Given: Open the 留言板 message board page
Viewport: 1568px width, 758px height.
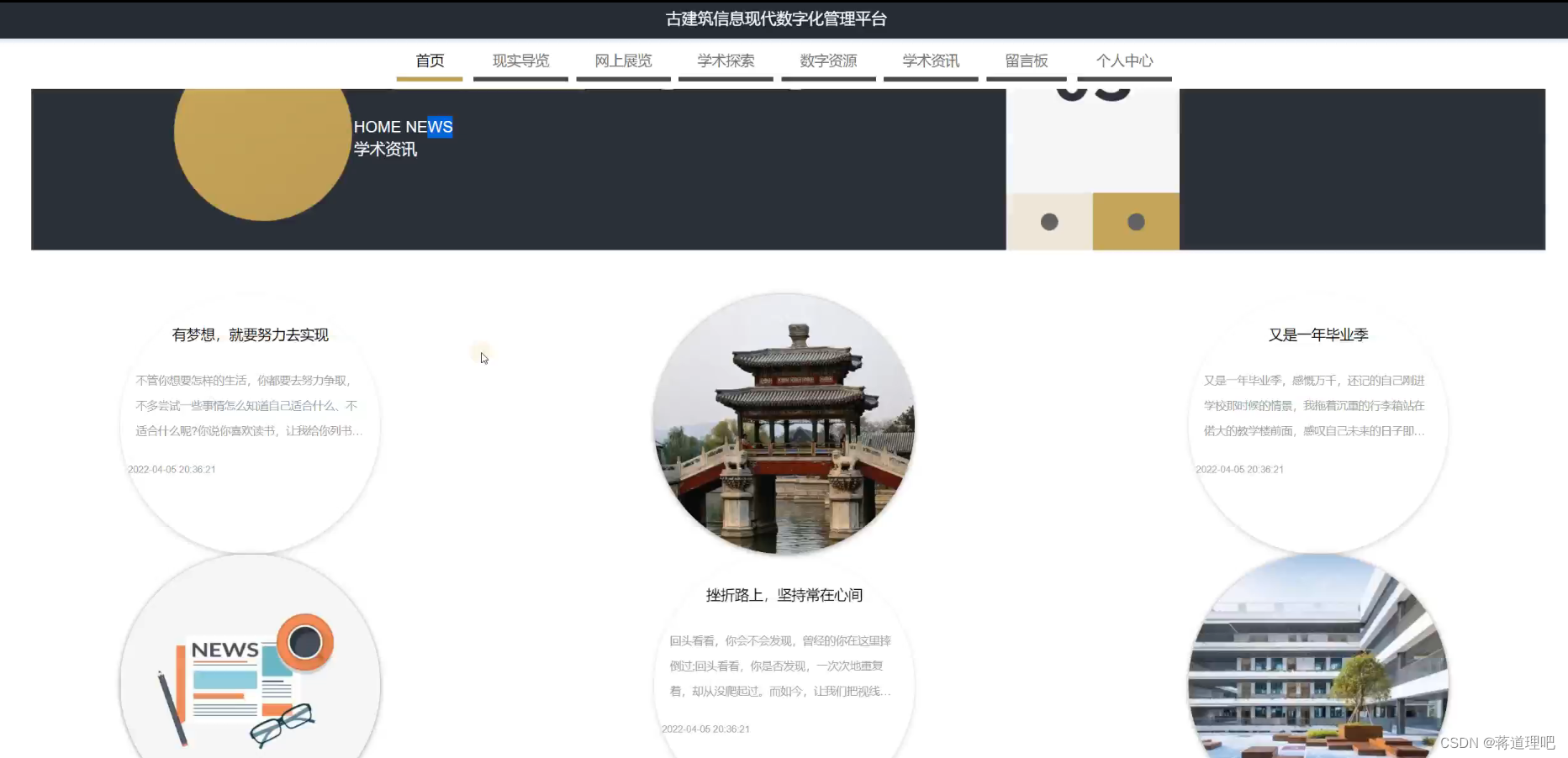Looking at the screenshot, I should coord(1027,61).
